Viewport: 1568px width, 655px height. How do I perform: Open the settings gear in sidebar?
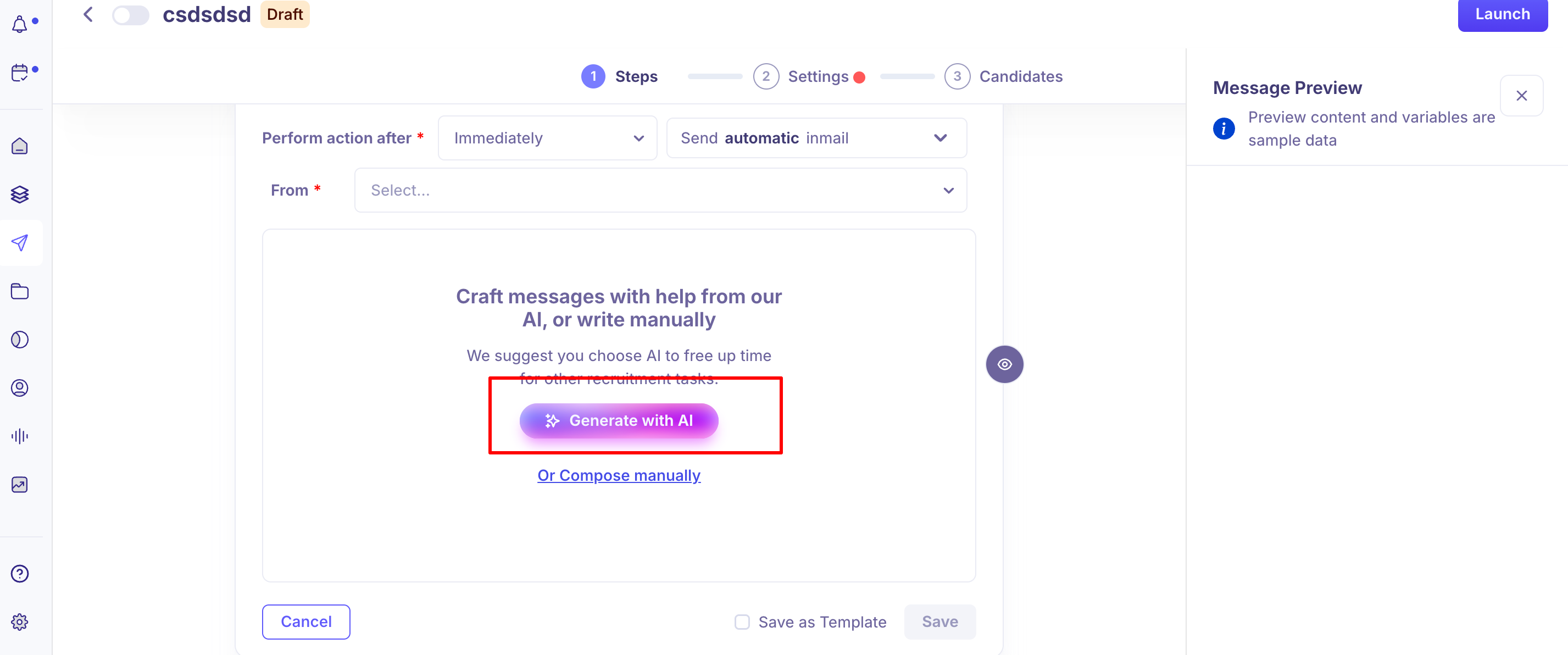(20, 621)
